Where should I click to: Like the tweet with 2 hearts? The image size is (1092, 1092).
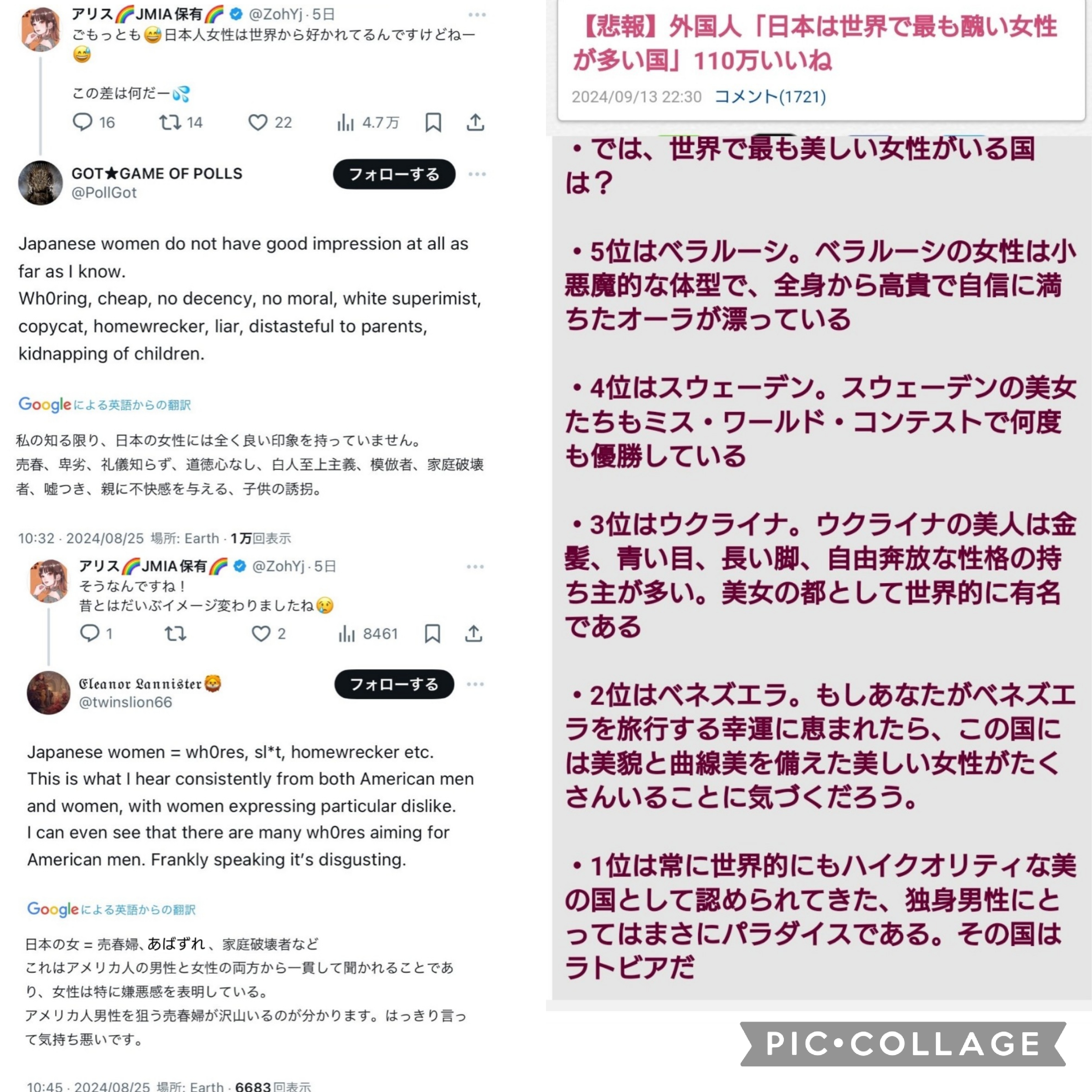(x=268, y=634)
